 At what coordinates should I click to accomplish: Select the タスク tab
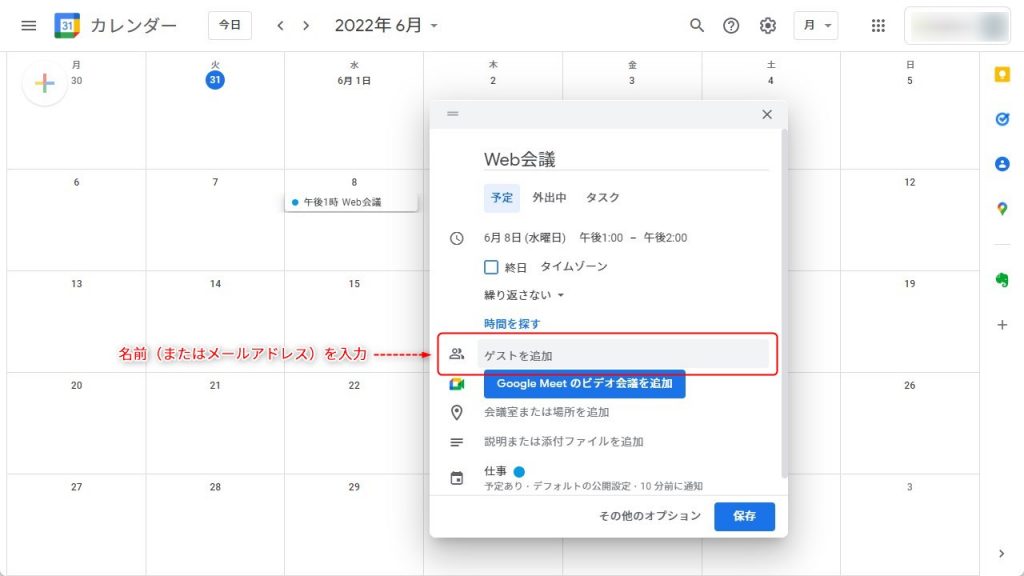(x=602, y=197)
